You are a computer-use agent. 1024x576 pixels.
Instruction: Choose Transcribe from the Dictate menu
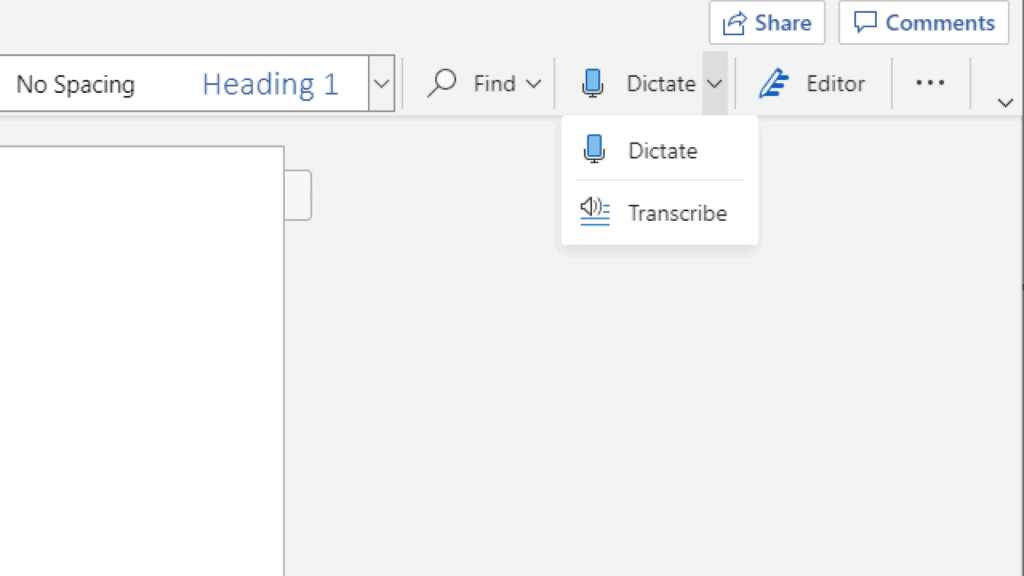tap(678, 212)
